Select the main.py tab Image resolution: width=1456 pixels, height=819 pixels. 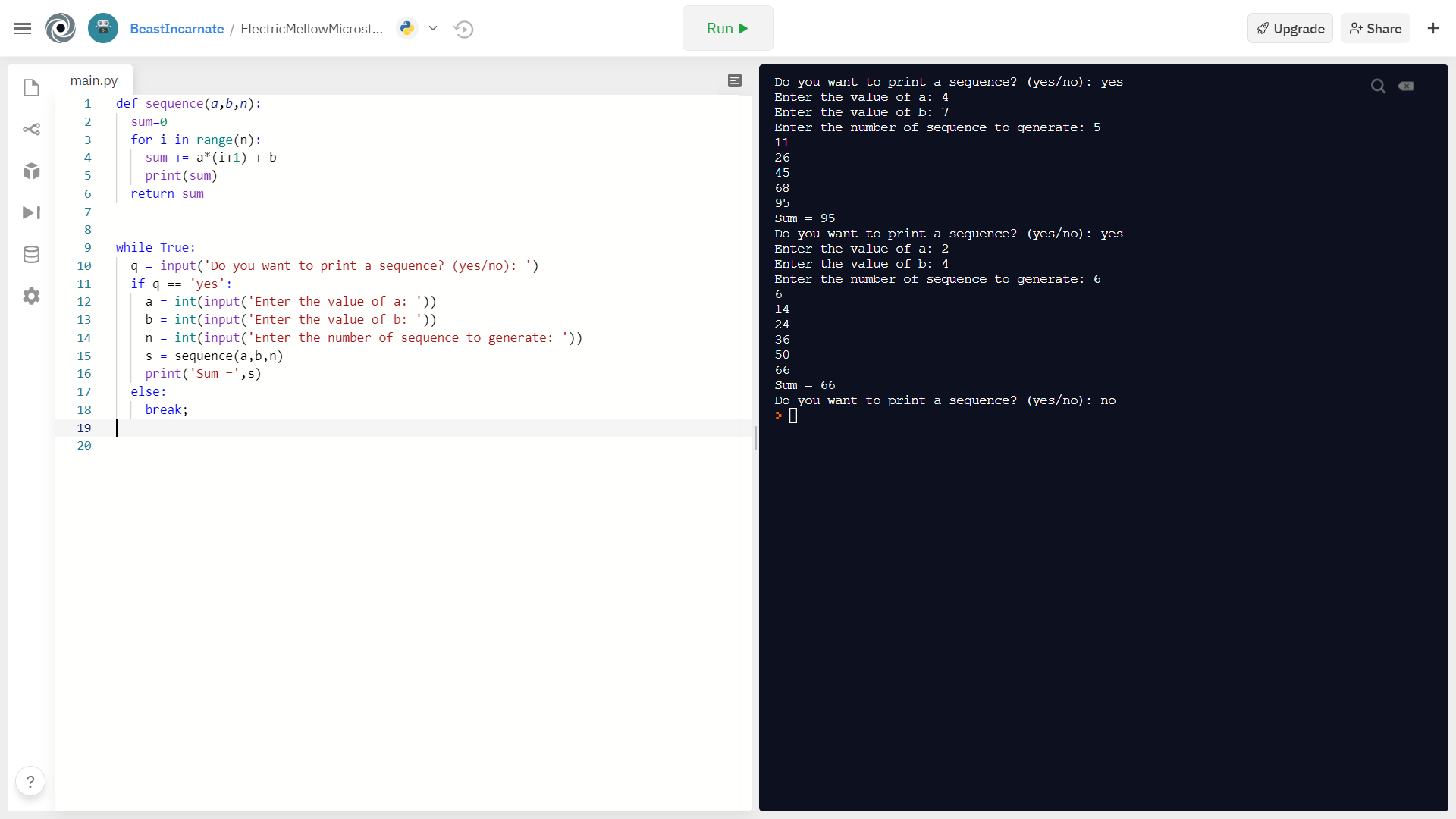tap(94, 80)
